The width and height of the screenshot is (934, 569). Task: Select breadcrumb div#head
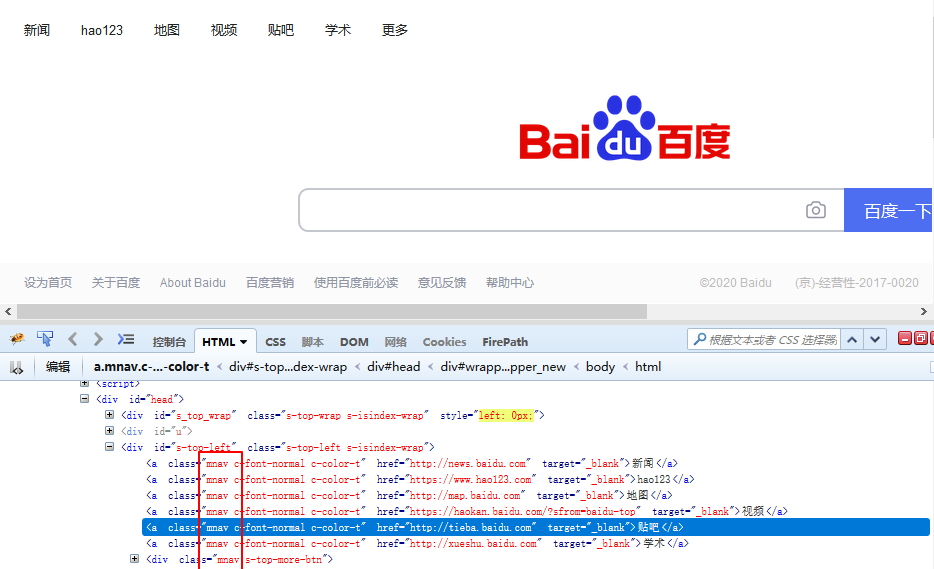pyautogui.click(x=394, y=367)
